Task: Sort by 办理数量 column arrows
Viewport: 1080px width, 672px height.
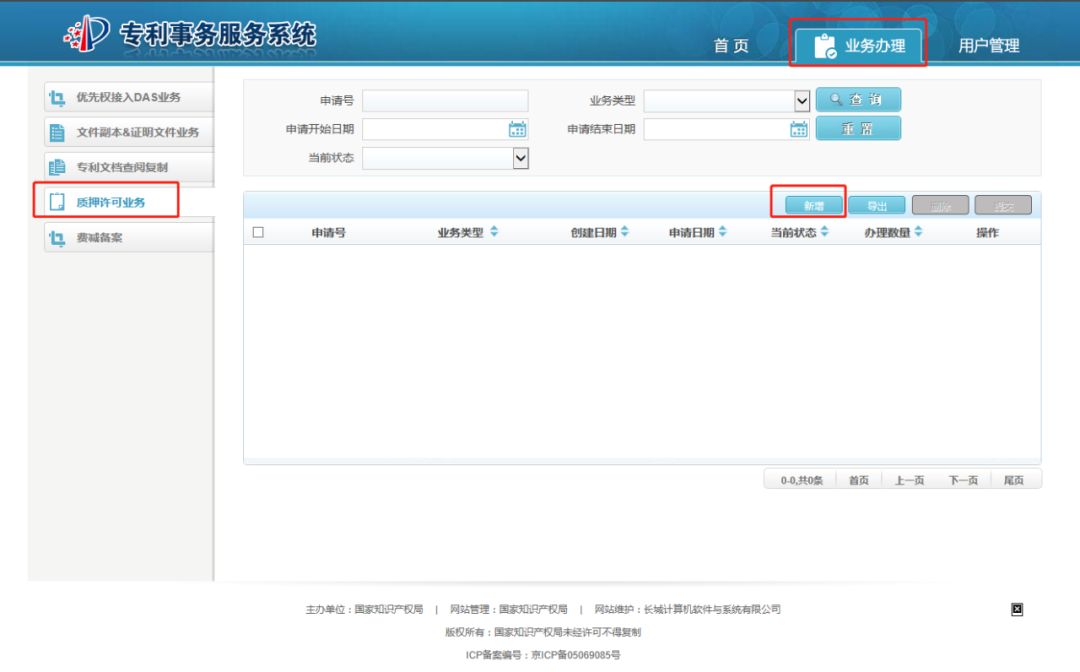Action: point(918,232)
